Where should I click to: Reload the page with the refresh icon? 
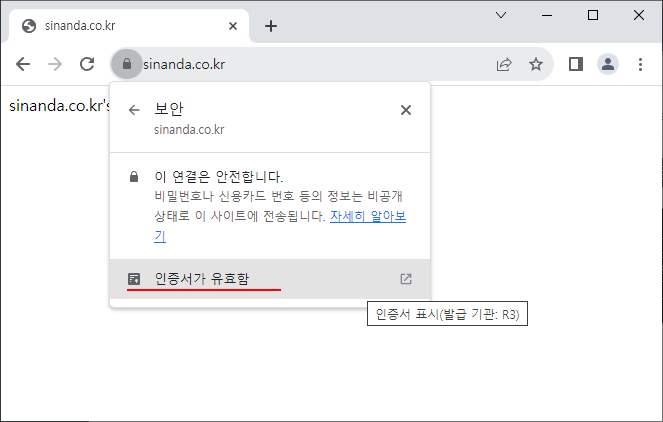click(x=87, y=64)
